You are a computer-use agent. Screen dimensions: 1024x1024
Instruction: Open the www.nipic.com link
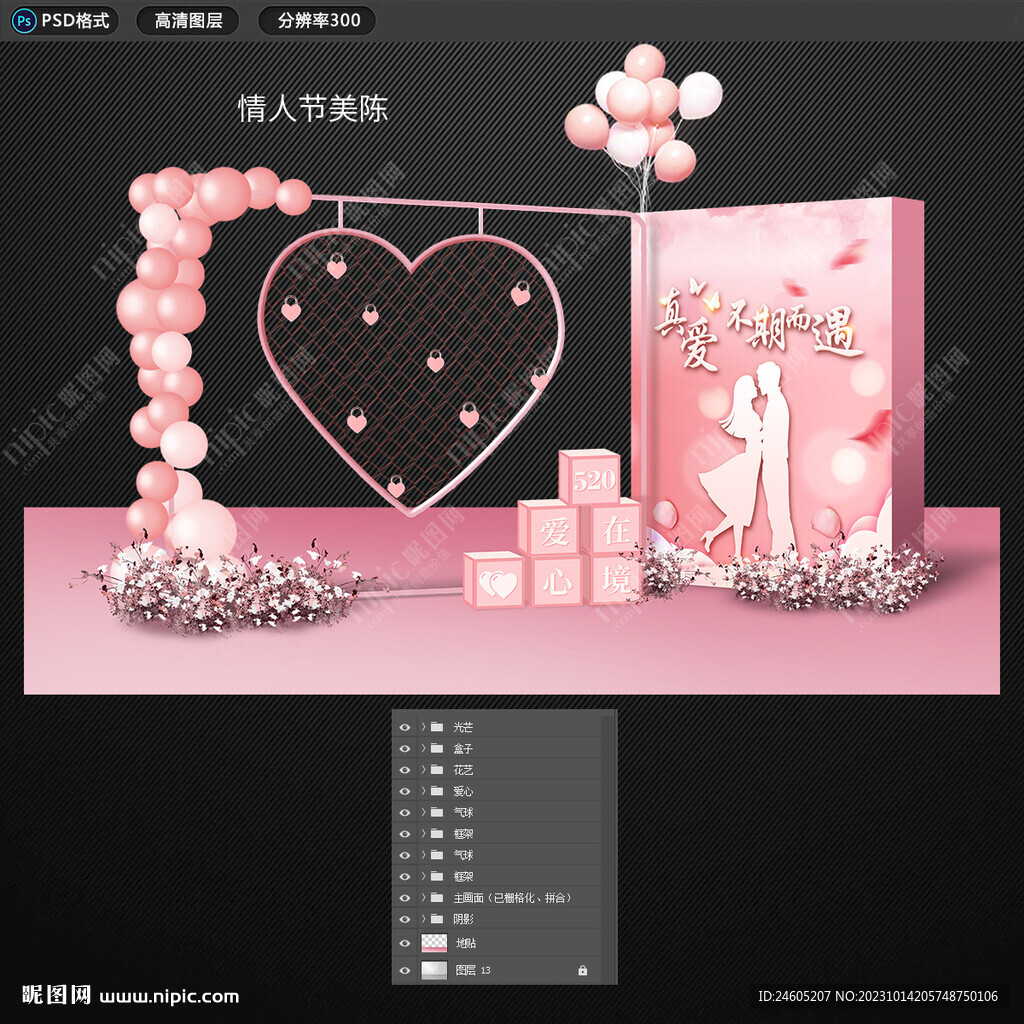(x=170, y=996)
